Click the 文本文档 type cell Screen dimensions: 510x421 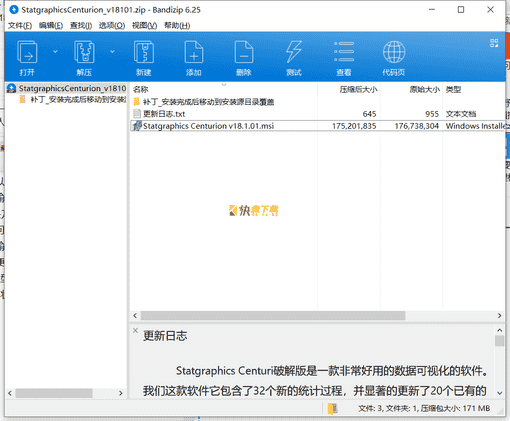point(461,114)
